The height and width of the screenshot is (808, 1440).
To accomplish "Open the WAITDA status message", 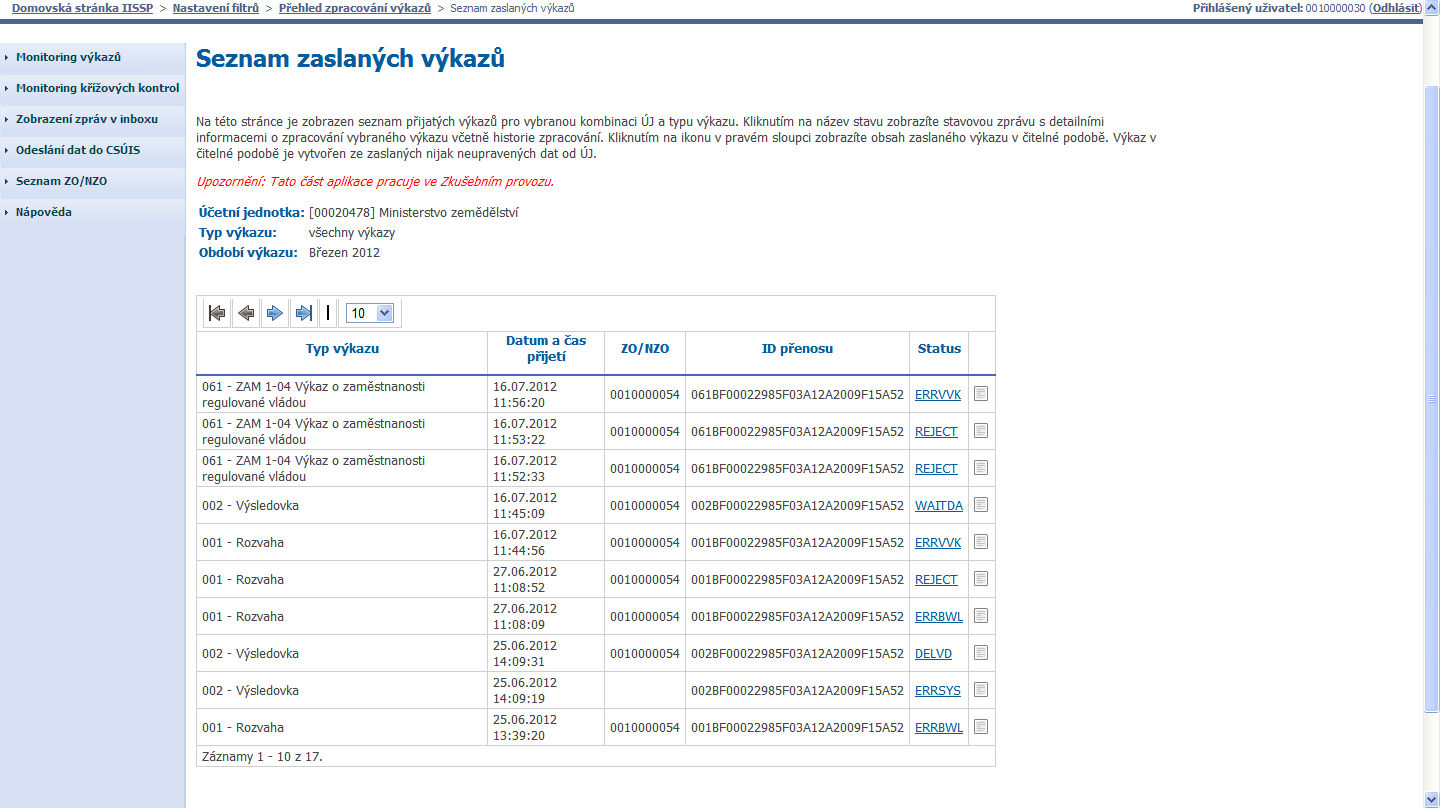I will (x=939, y=506).
